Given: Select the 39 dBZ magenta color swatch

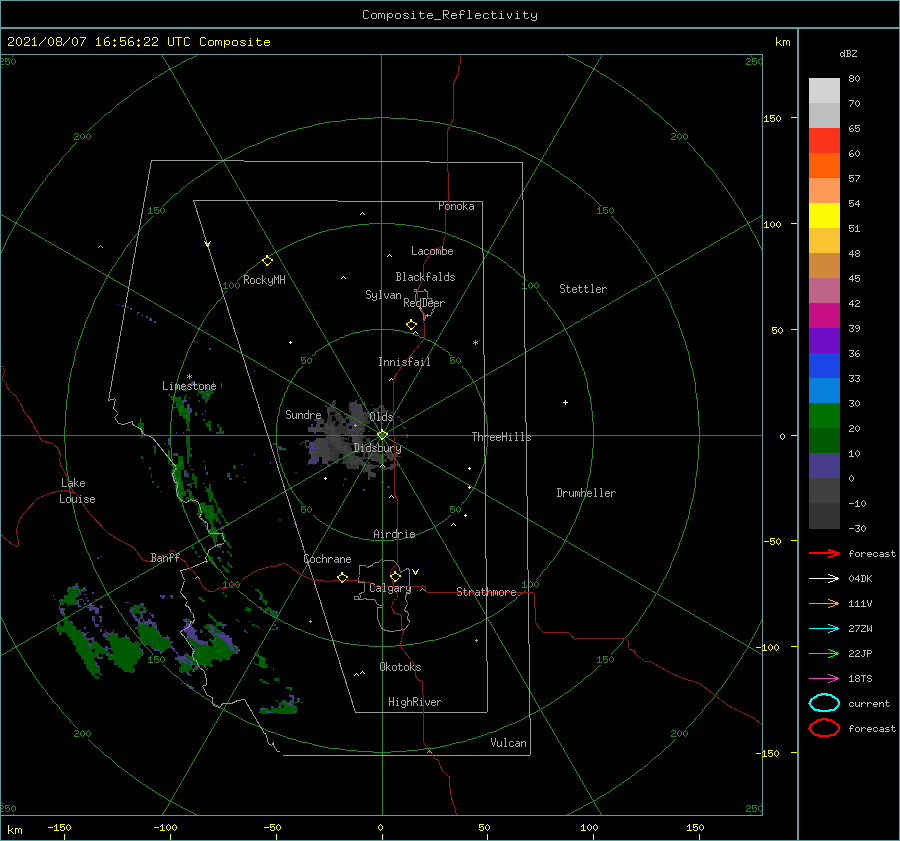Looking at the screenshot, I should (824, 316).
